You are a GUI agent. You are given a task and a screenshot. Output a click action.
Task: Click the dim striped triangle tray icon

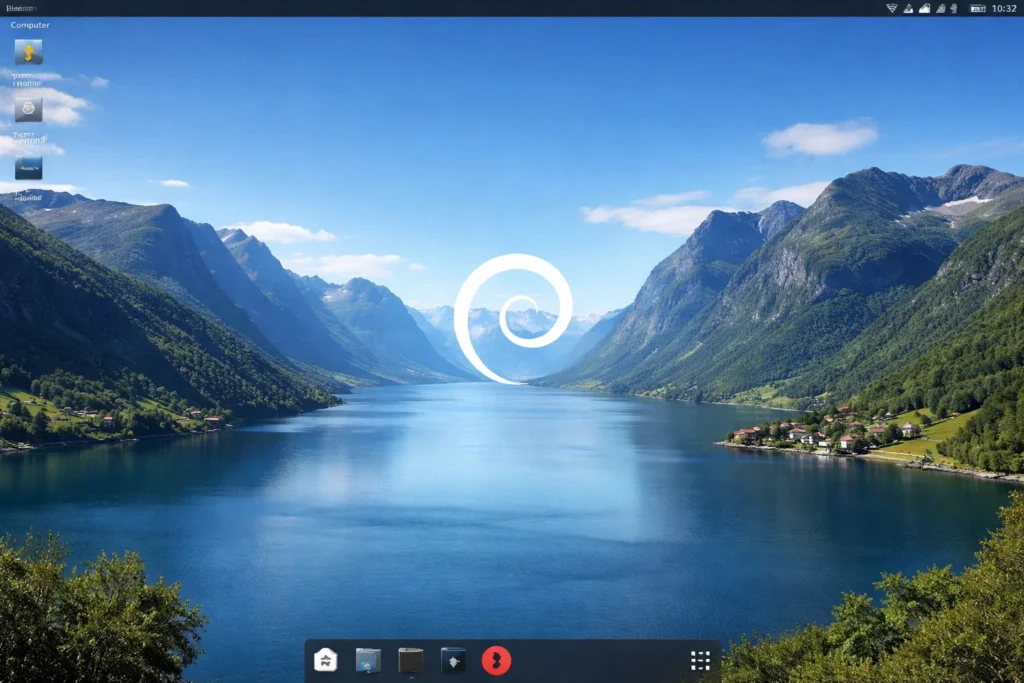pyautogui.click(x=941, y=8)
